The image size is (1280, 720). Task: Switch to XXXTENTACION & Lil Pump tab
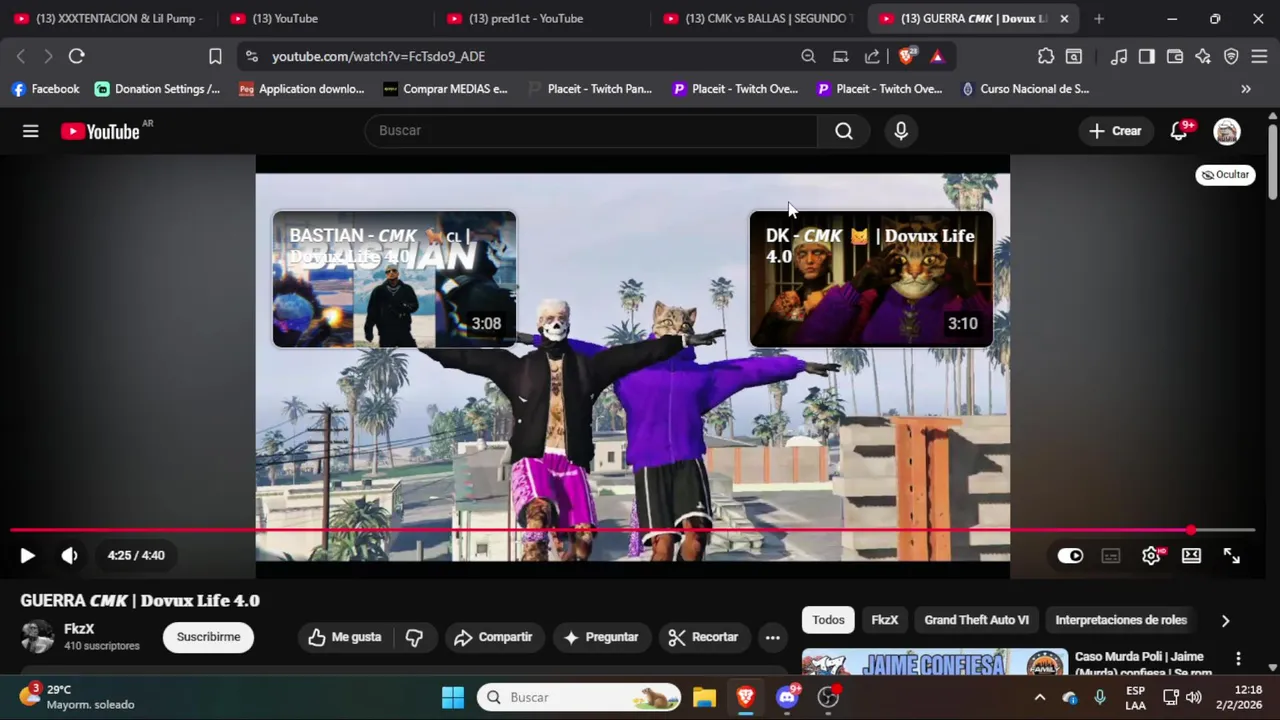pyautogui.click(x=108, y=18)
